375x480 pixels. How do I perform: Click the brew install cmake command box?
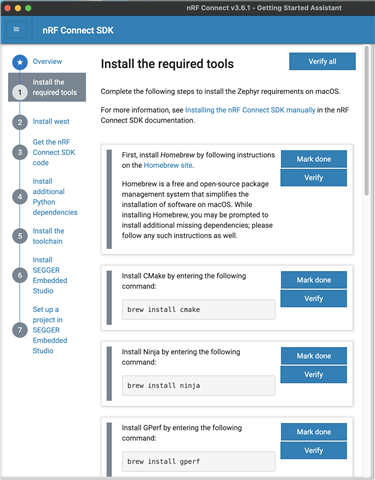[x=199, y=310]
